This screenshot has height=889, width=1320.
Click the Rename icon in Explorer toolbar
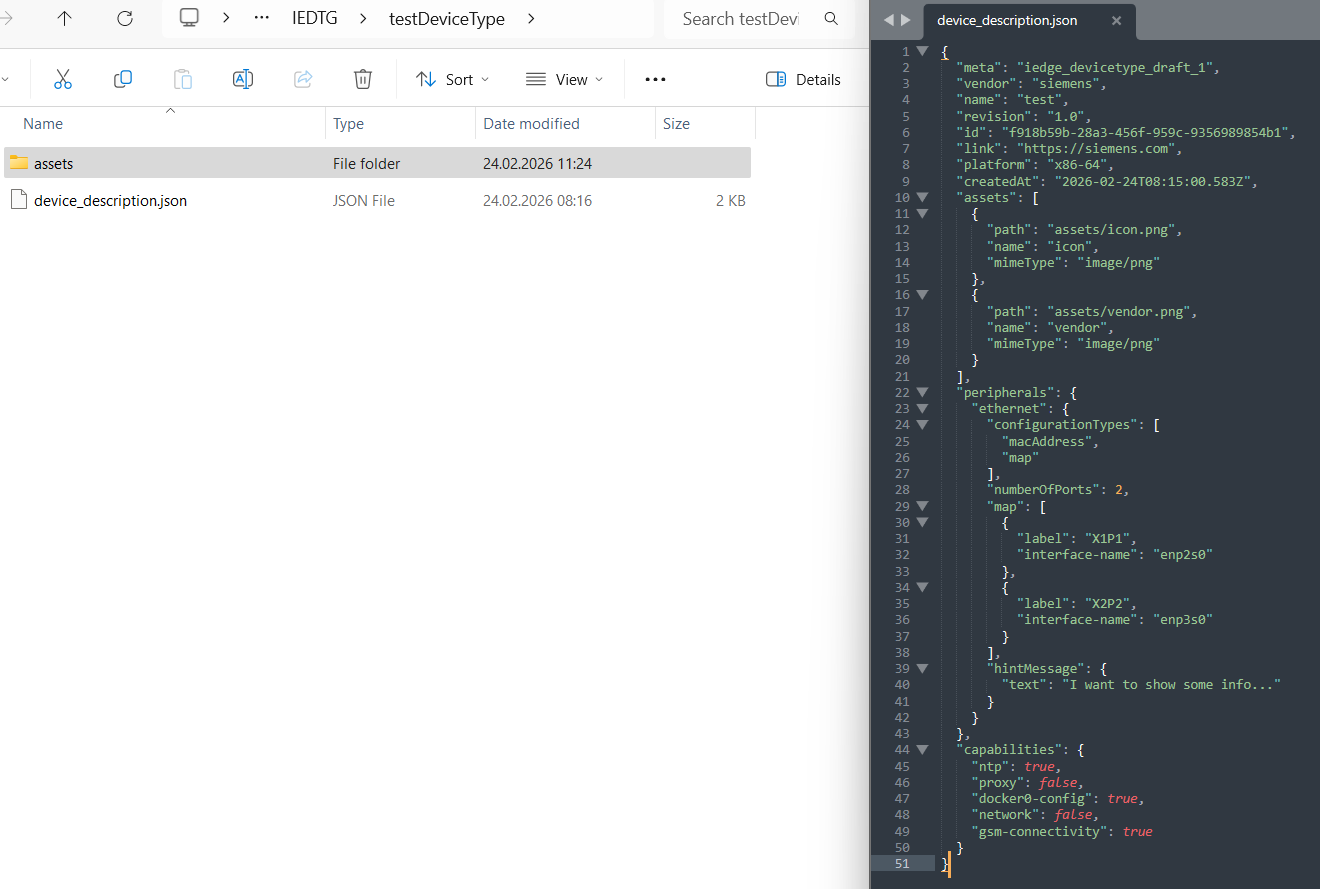coord(243,79)
